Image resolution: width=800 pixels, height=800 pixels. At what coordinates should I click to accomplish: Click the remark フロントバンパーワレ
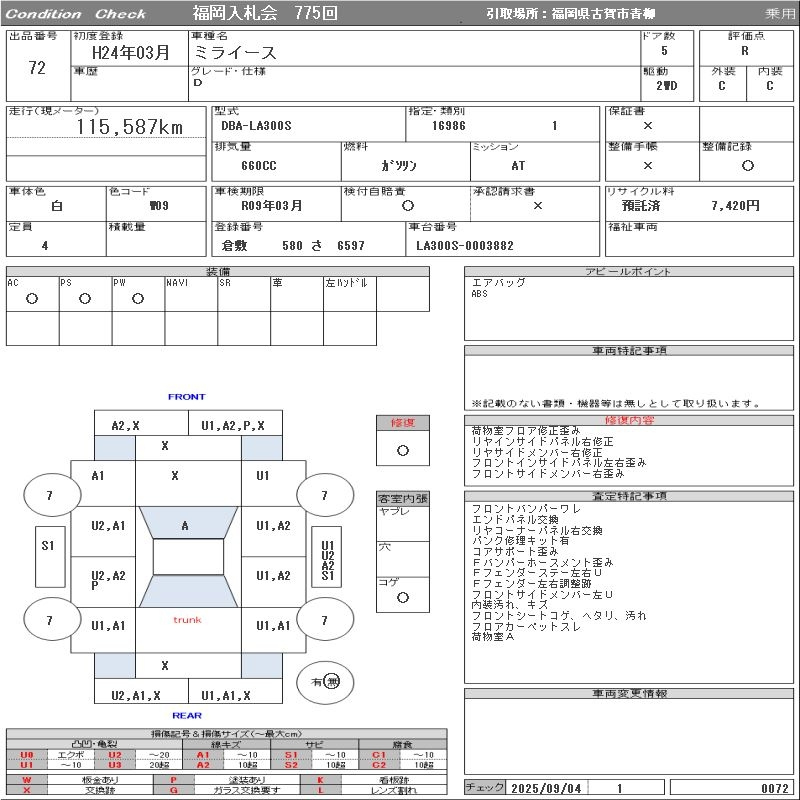pyautogui.click(x=527, y=509)
